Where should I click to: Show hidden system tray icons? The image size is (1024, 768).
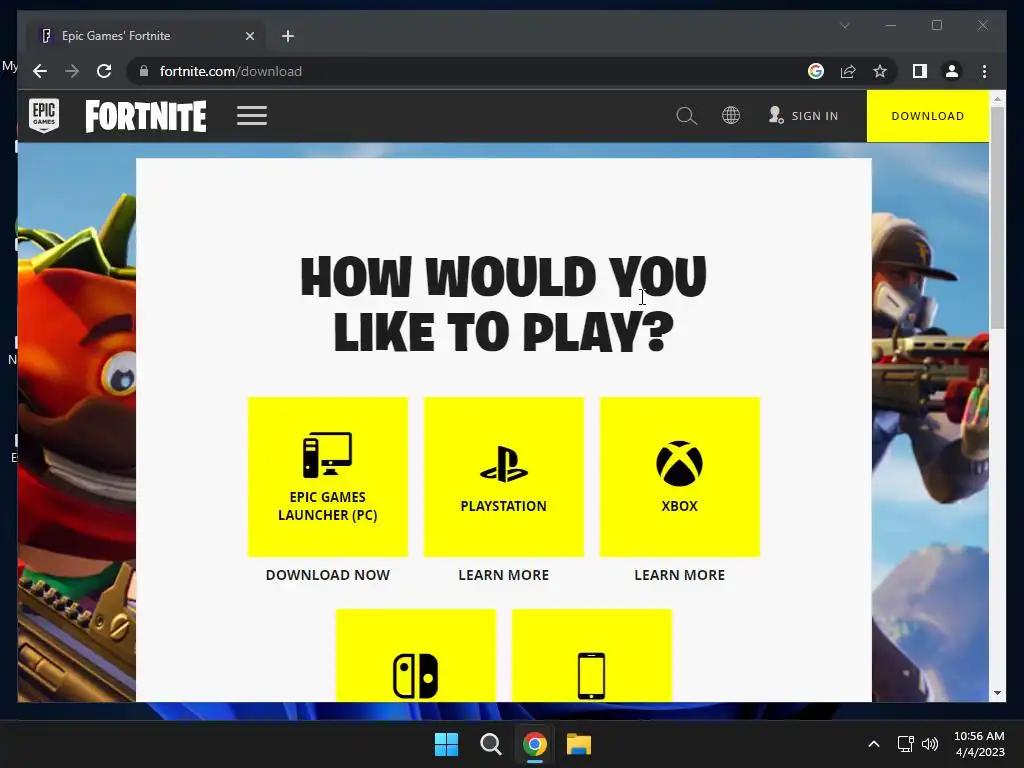[874, 744]
